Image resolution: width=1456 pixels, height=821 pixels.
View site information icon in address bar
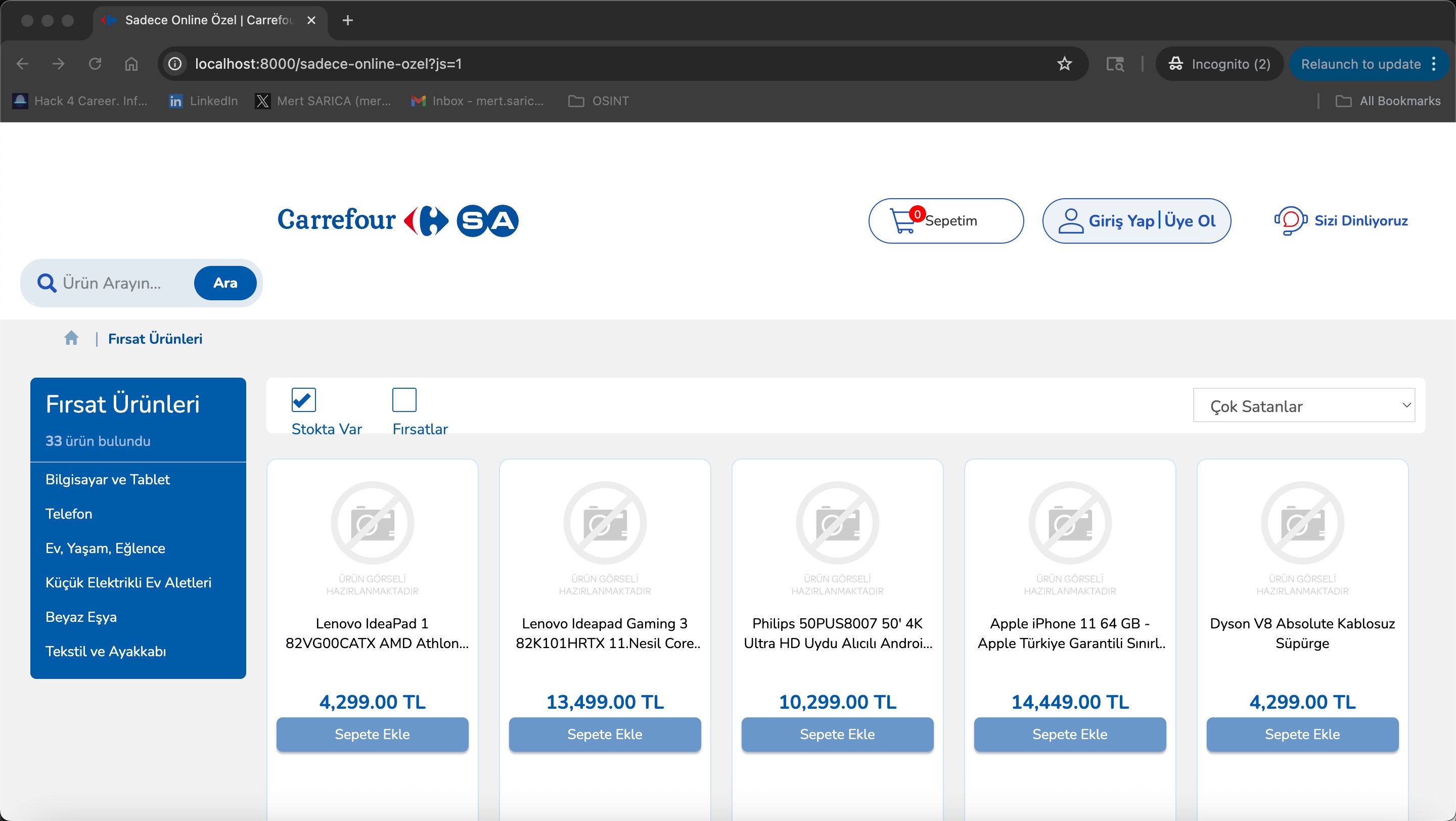point(175,64)
